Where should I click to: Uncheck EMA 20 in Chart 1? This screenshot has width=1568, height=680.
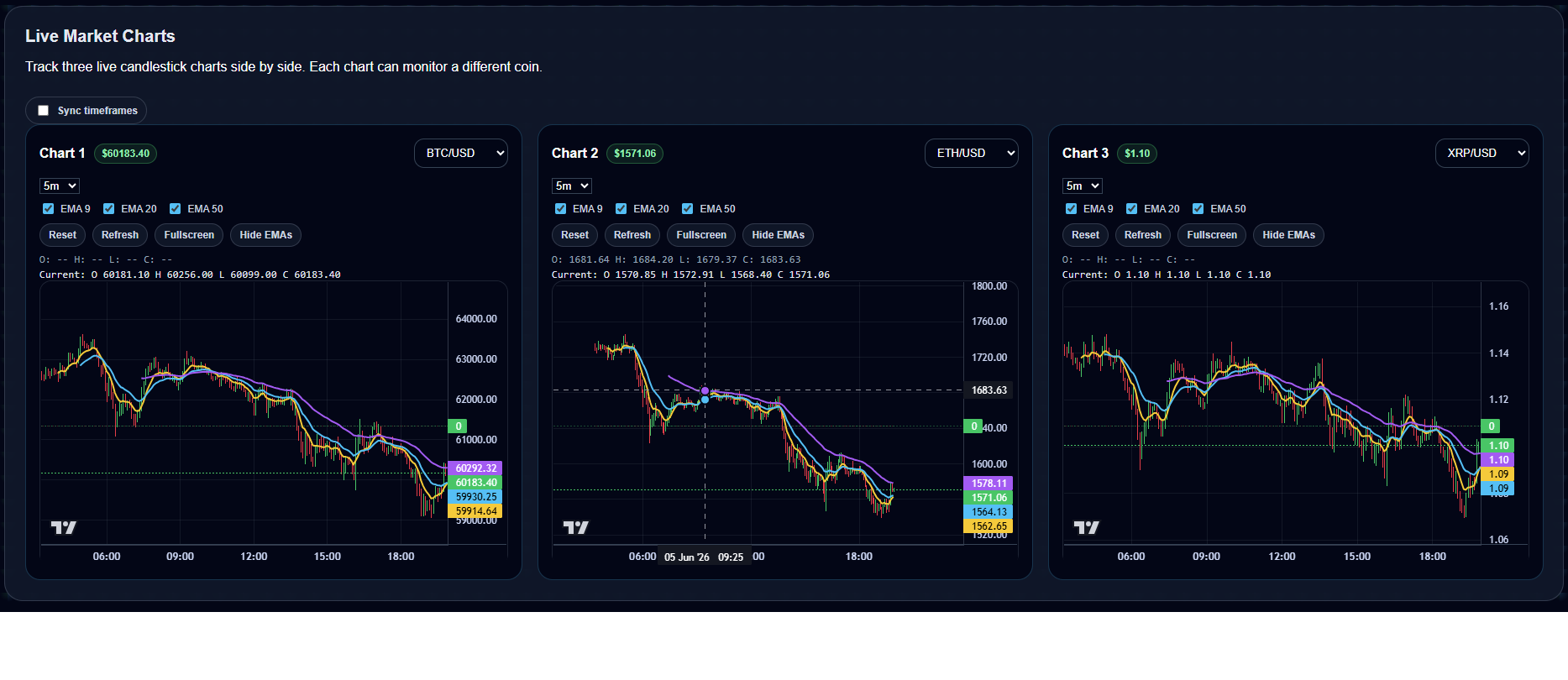(108, 209)
